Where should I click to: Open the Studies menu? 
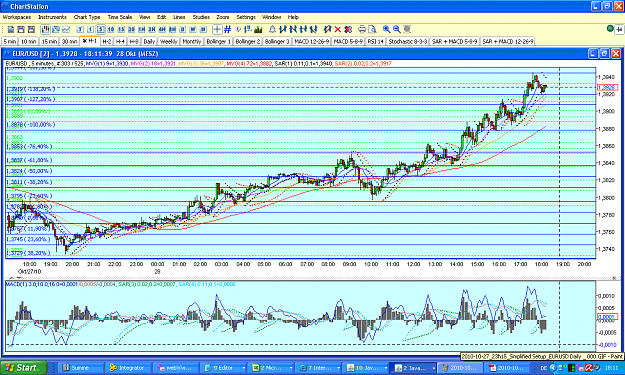201,17
